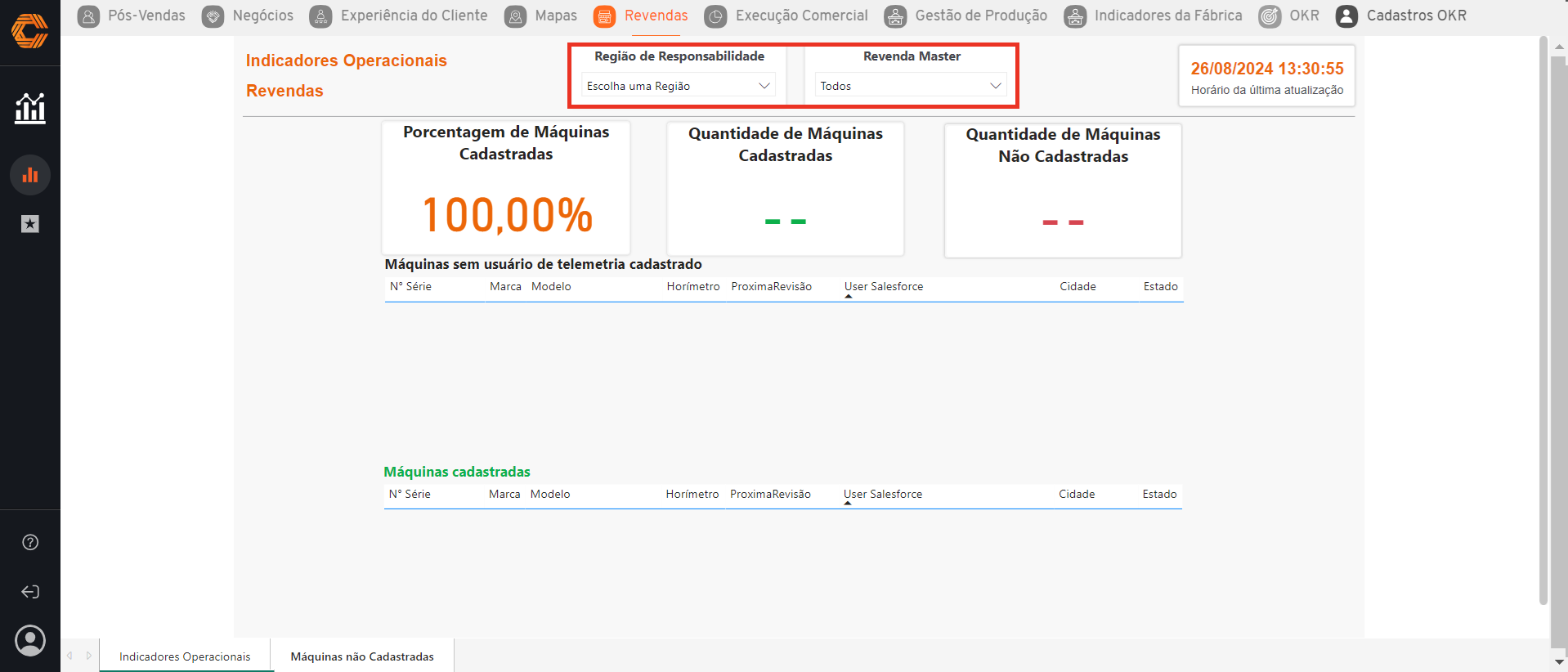Switch to Máquinas não Cadastradas page tab
The width and height of the screenshot is (1568, 672).
point(362,656)
